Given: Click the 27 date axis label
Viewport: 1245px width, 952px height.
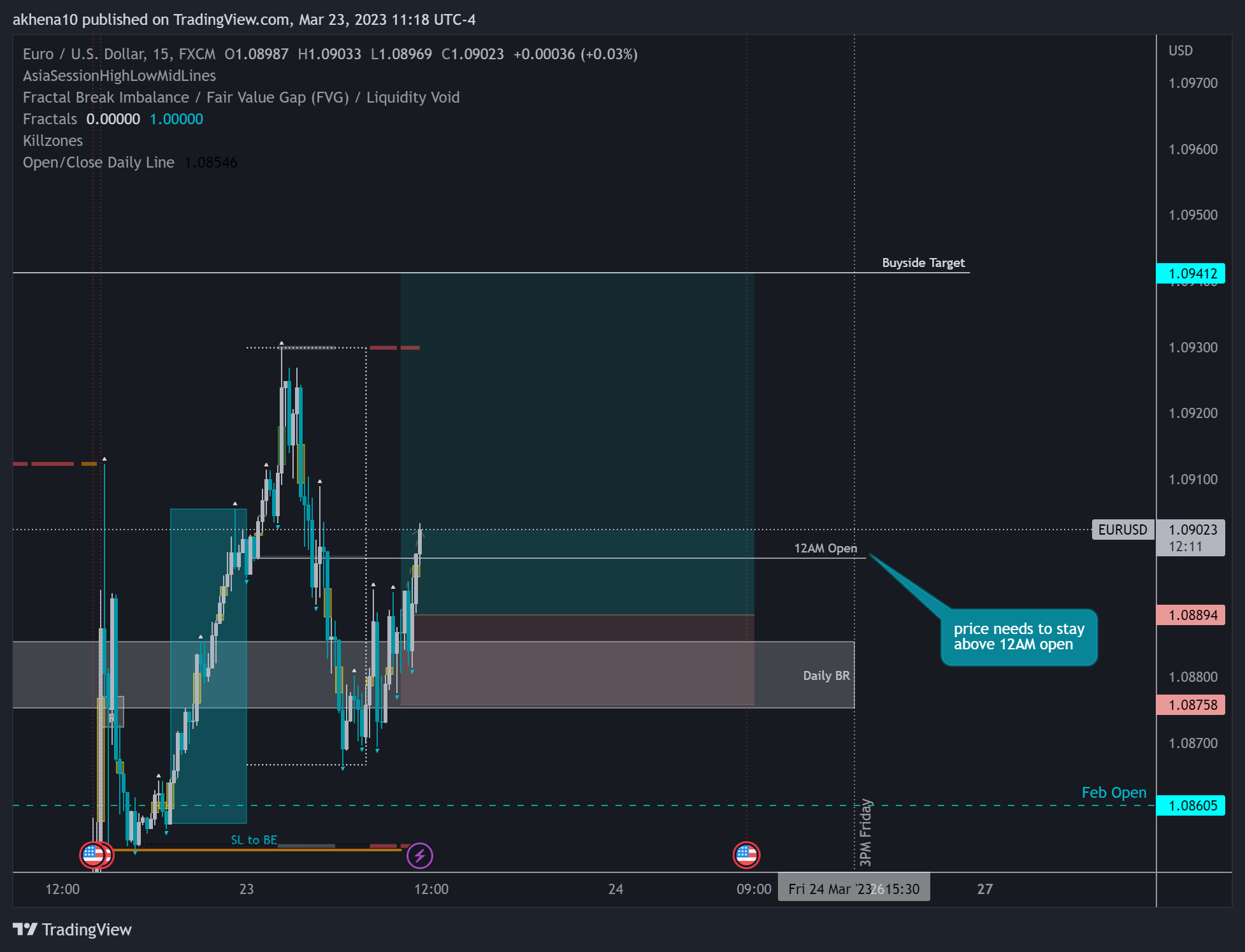Looking at the screenshot, I should (985, 889).
